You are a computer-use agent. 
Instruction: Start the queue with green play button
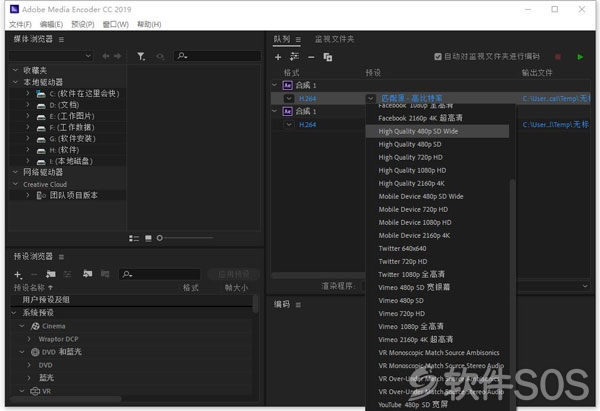click(580, 57)
